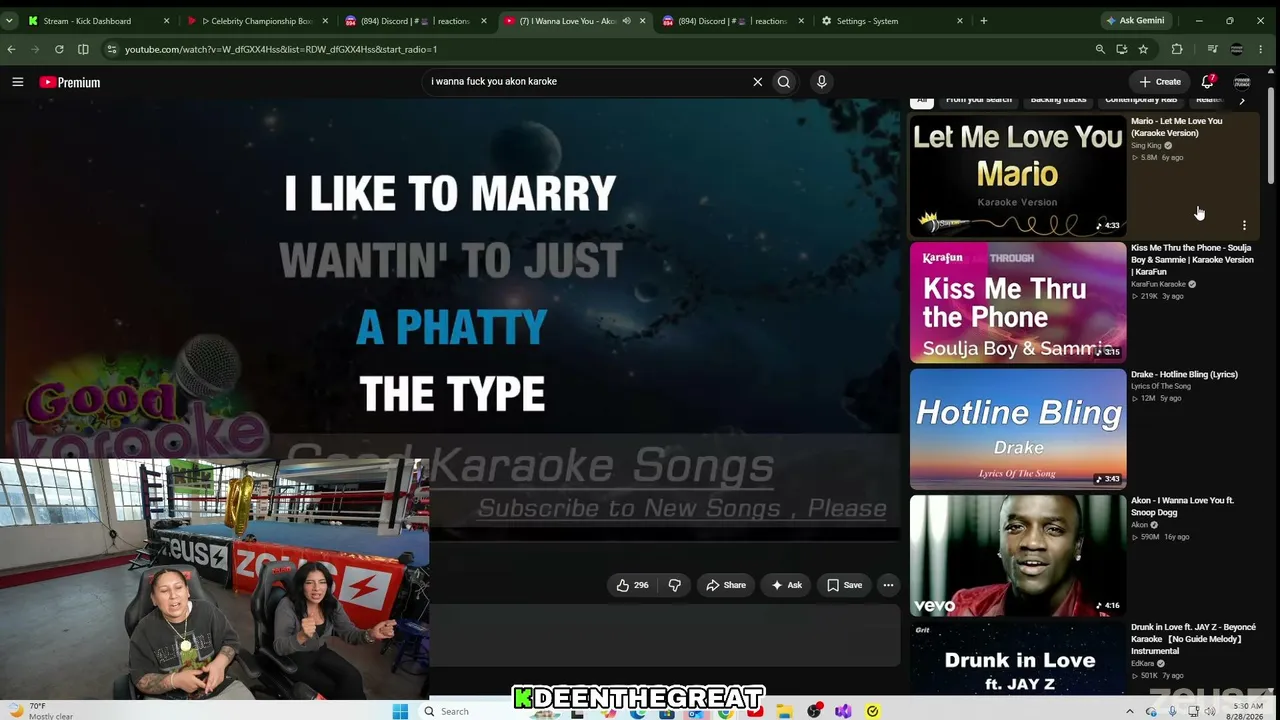Open KaraFun Karaoke channel link
The height and width of the screenshot is (720, 1280).
(1158, 284)
